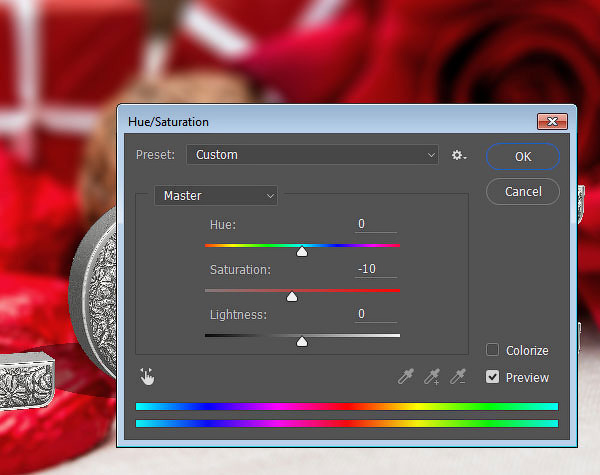Select the plain eyedropper tool
Viewport: 600px width, 475px height.
pyautogui.click(x=406, y=376)
